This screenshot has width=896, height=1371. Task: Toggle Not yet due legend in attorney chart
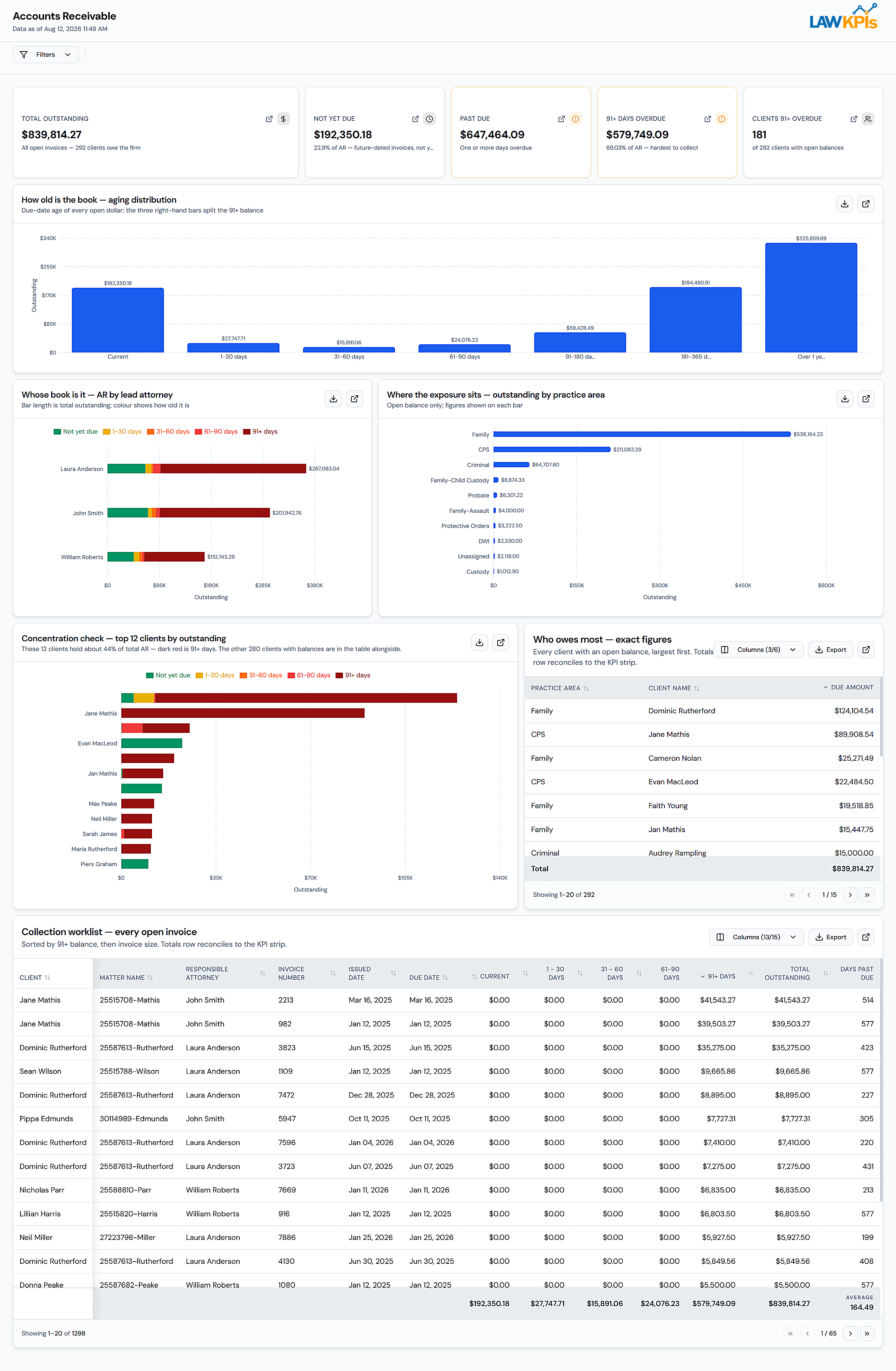point(75,431)
